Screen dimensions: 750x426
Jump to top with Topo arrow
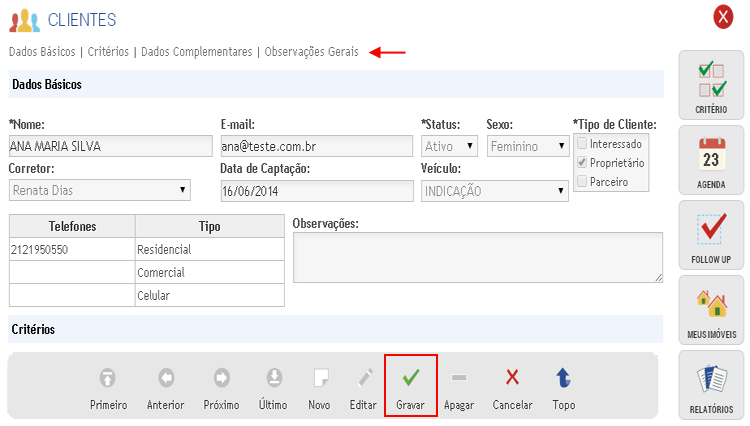(x=562, y=378)
